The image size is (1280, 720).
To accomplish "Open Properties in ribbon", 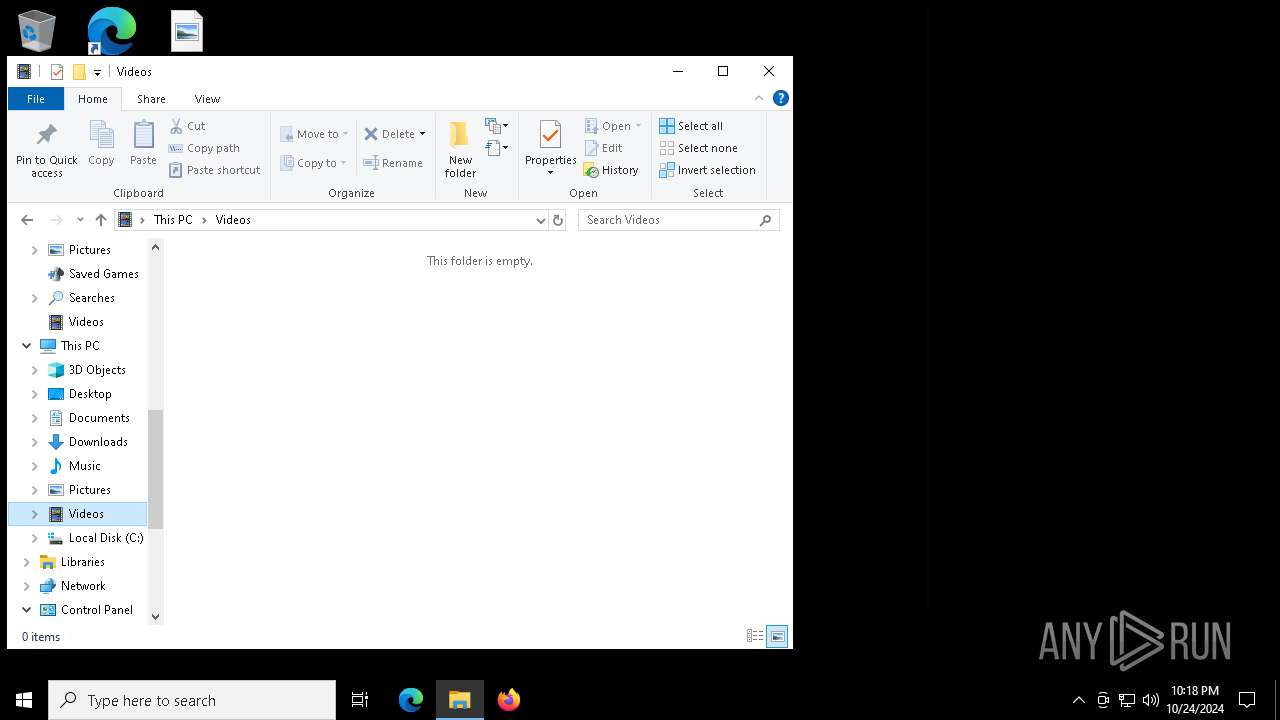I will coord(550,148).
